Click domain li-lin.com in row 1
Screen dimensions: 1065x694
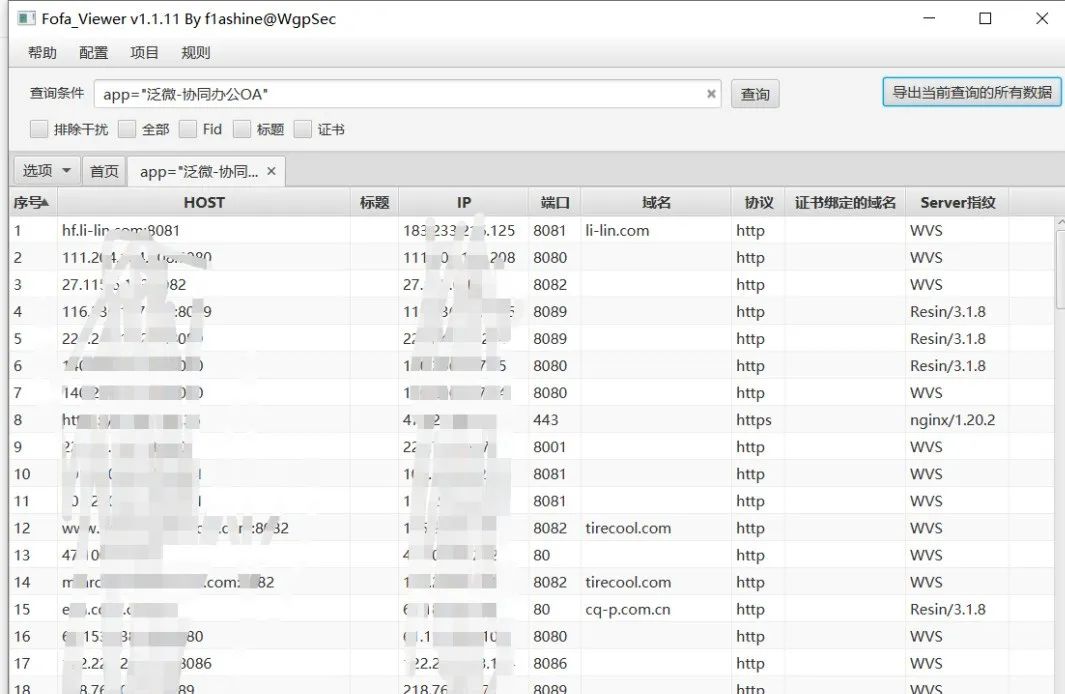[617, 230]
